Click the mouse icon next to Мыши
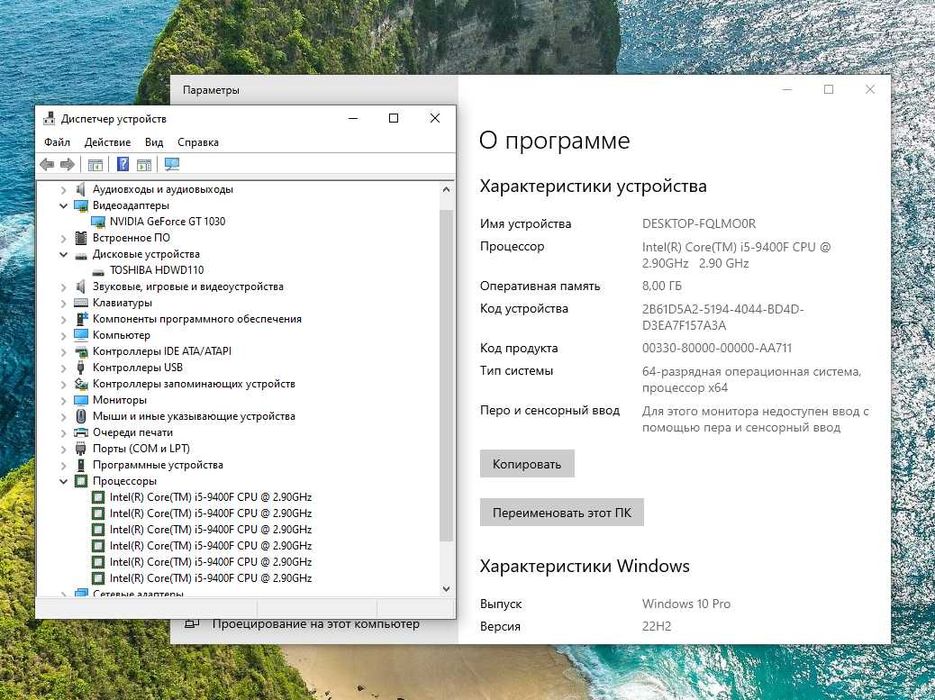The image size is (935, 700). coord(81,416)
